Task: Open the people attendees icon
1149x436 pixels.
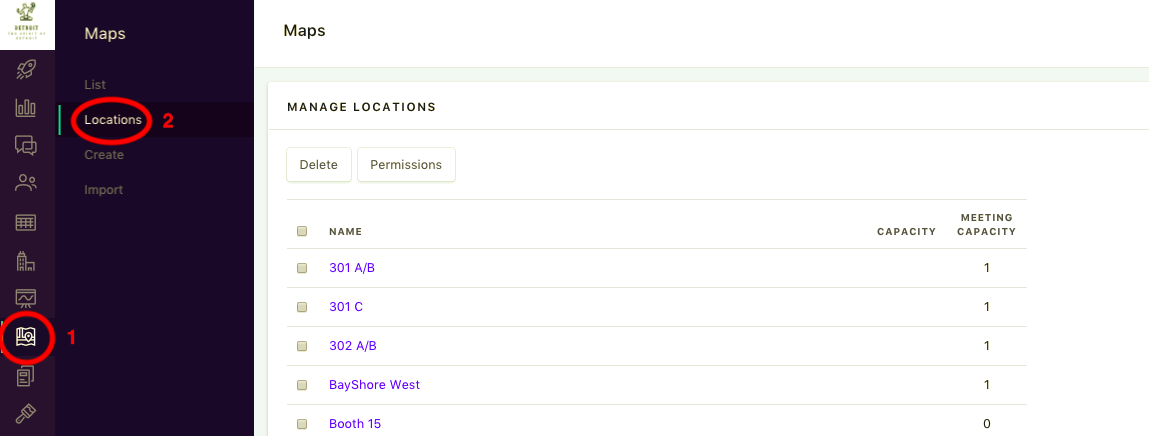Action: [26, 183]
